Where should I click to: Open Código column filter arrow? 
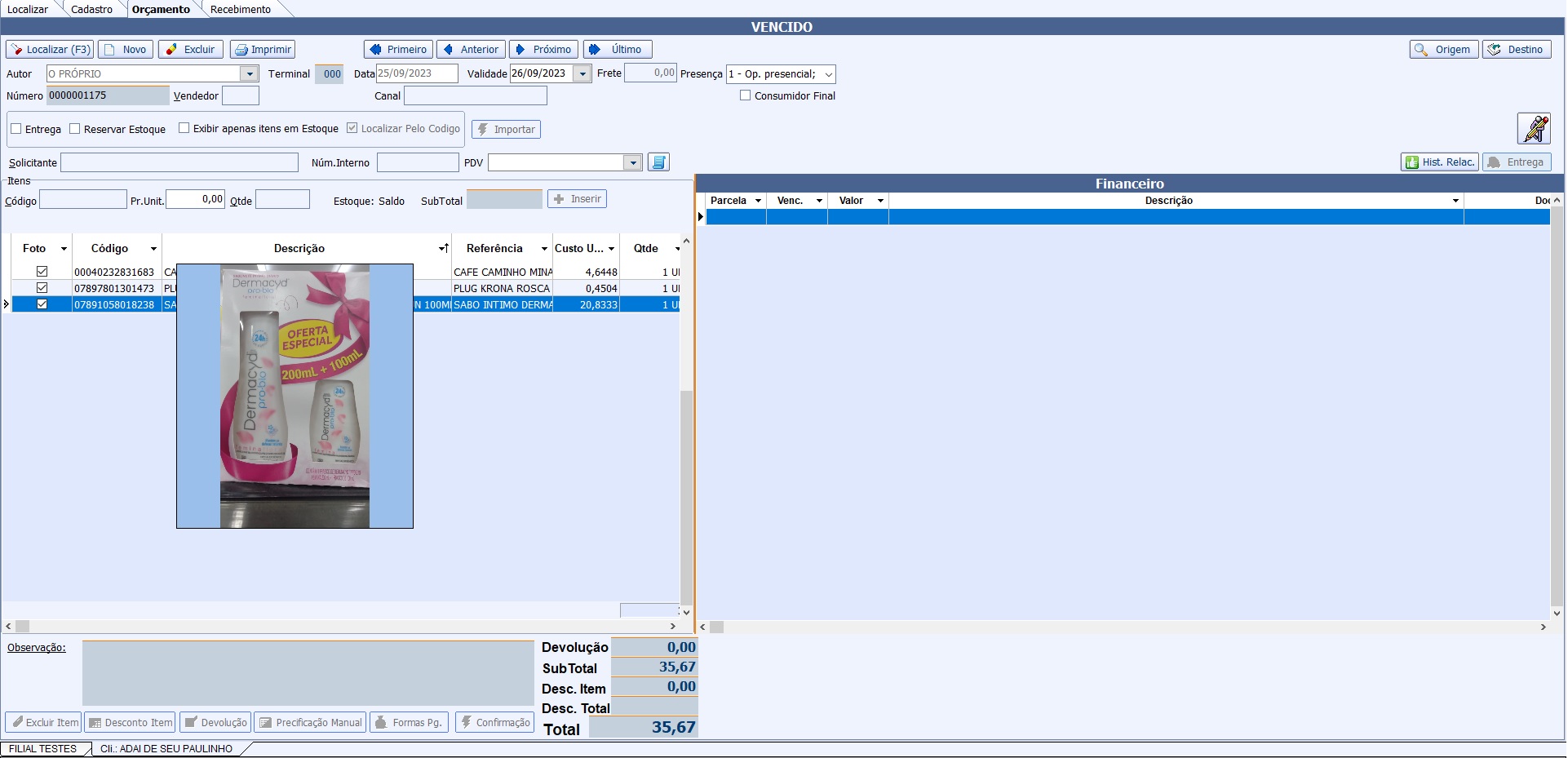[x=153, y=249]
